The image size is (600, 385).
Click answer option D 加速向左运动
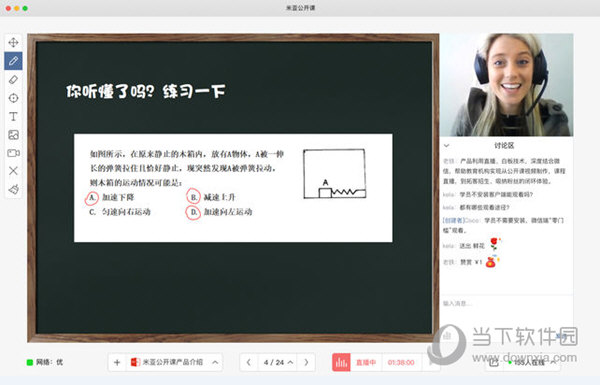pos(220,212)
